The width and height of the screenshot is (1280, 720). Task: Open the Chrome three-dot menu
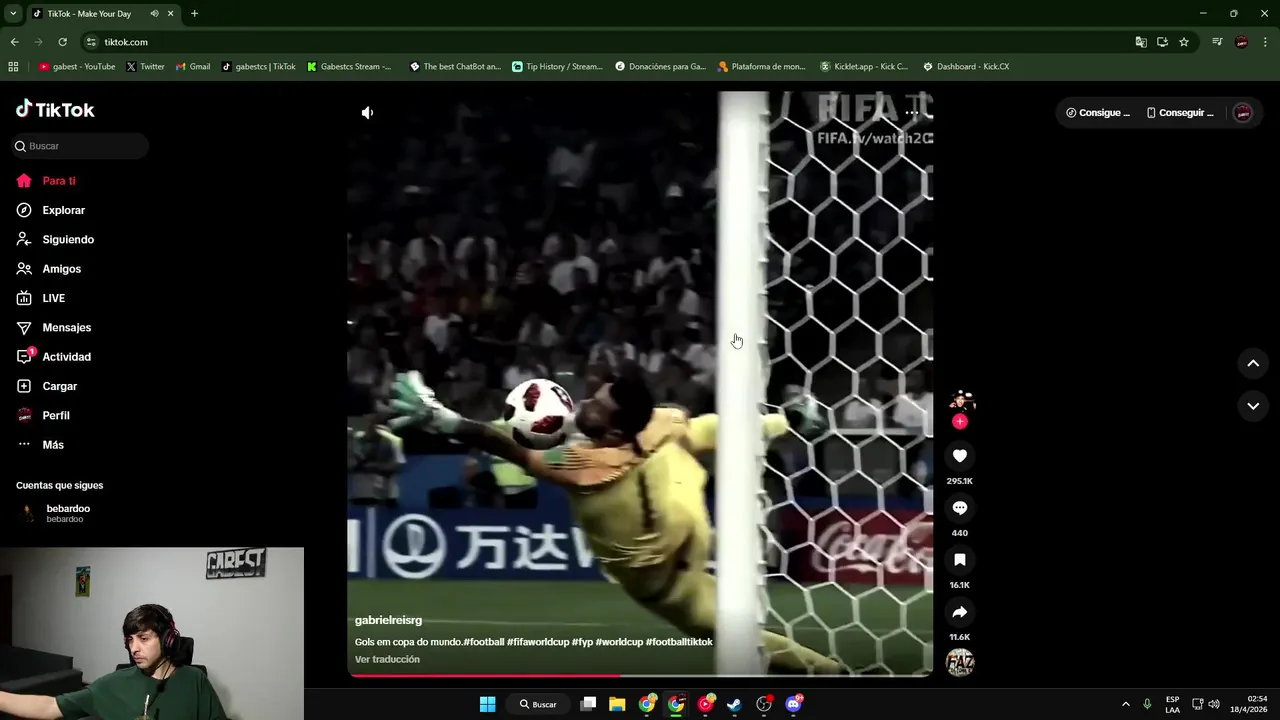pyautogui.click(x=1266, y=42)
